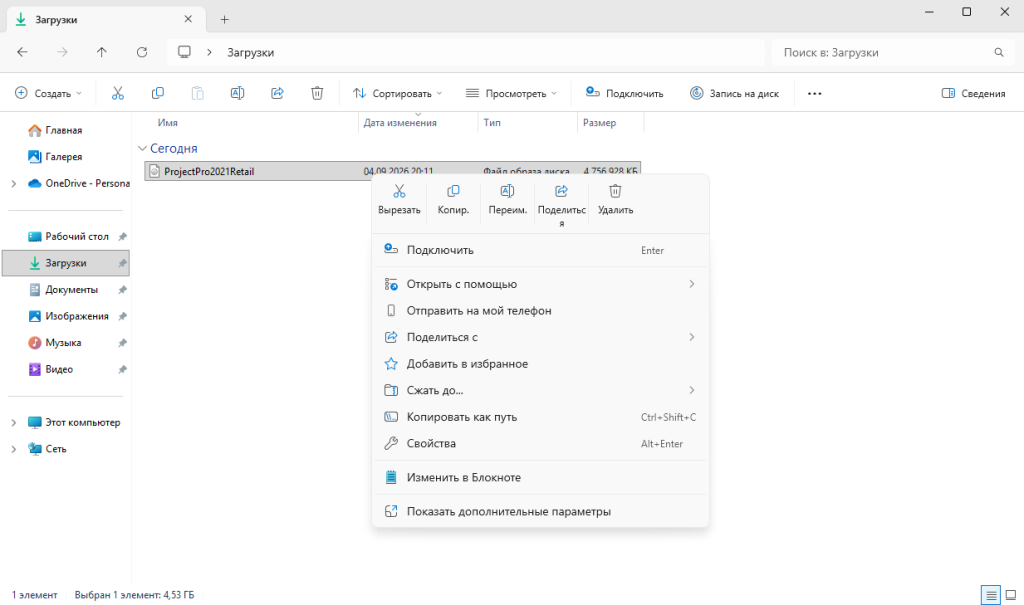Click the Rename icon in the toolbar

pos(238,93)
